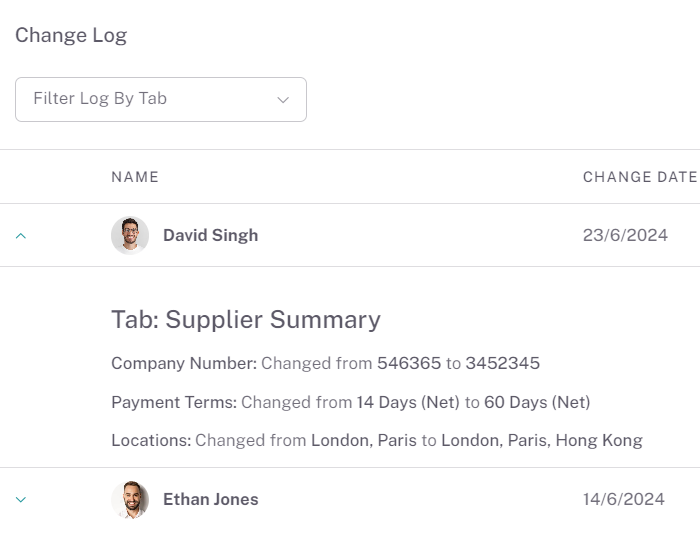Expand Ethan Jones's change log entry
The width and height of the screenshot is (700, 538).
pyautogui.click(x=21, y=499)
